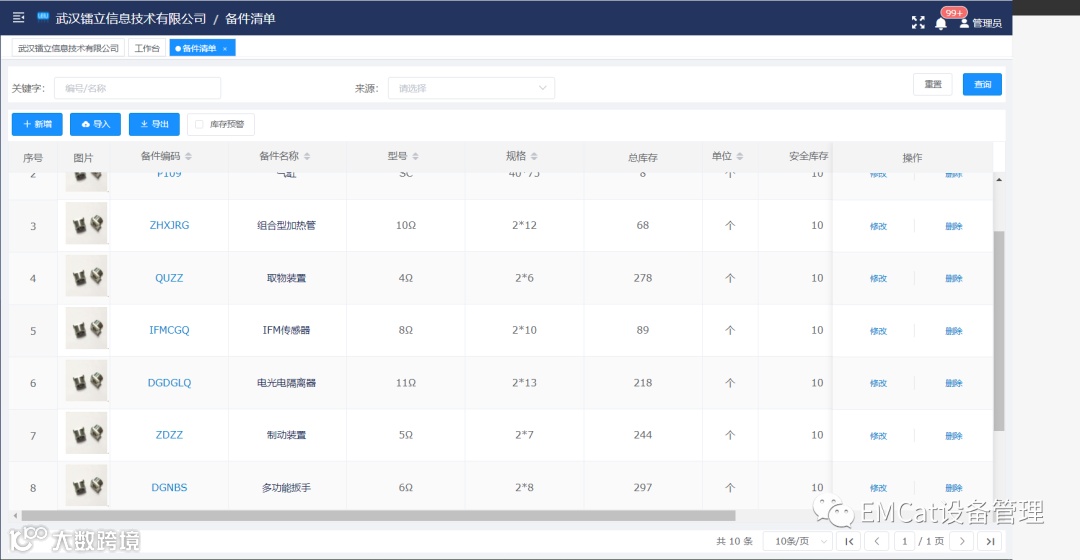Click 修改 for the 电光电隔离器 row
1080x560 pixels.
pos(878,383)
